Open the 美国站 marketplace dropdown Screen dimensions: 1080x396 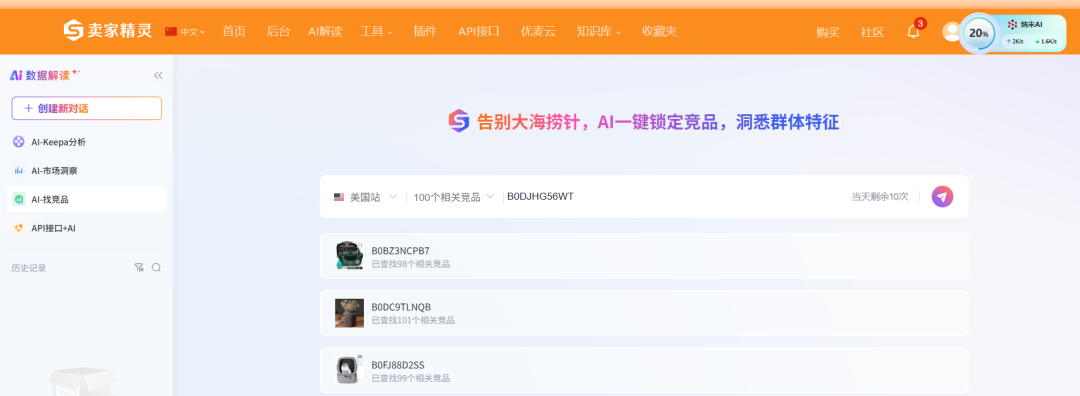click(365, 197)
